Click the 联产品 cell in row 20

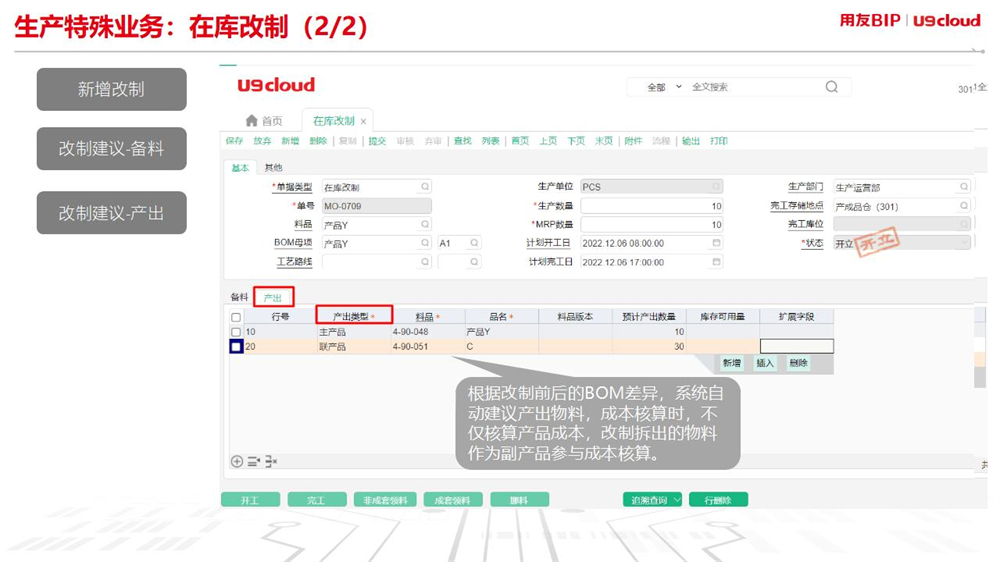(x=354, y=346)
